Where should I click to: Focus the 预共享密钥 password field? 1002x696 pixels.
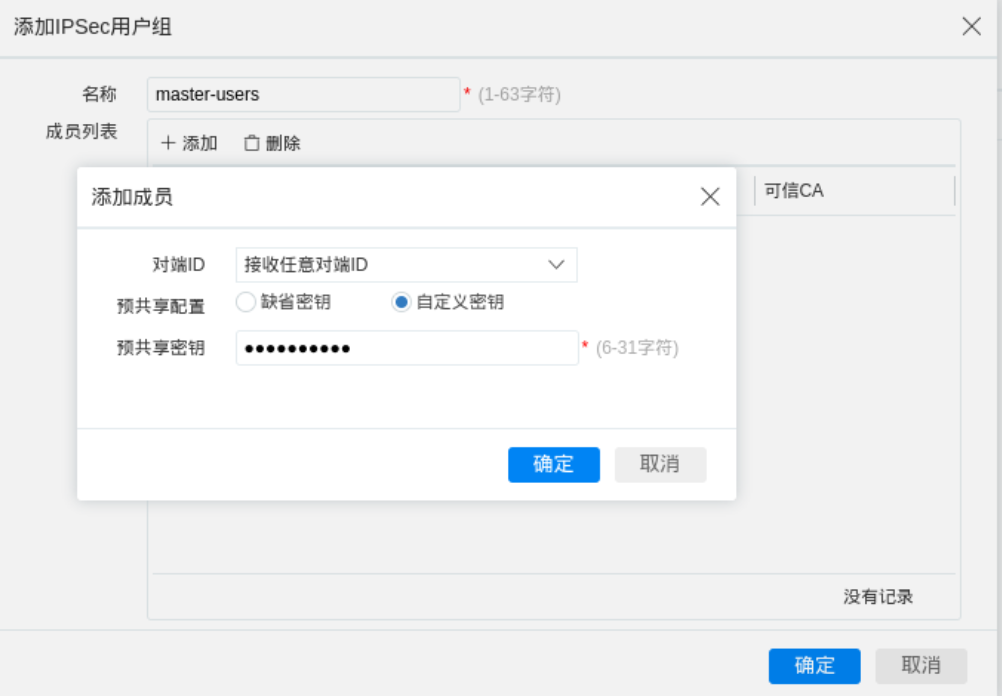click(407, 348)
